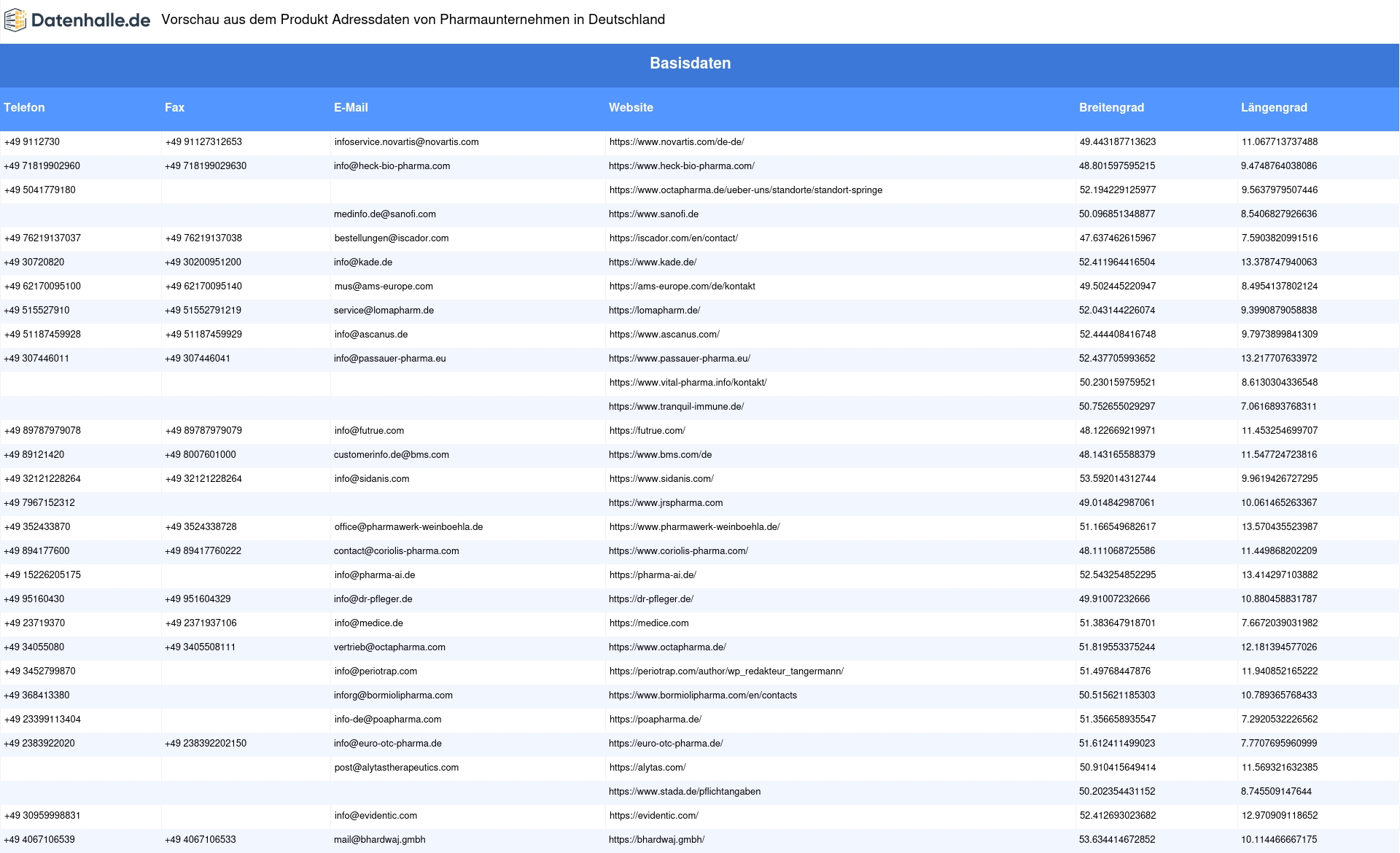Open the pharmawerk-weinboehla.de website URL
Viewport: 1400px width, 853px height.
(x=695, y=527)
